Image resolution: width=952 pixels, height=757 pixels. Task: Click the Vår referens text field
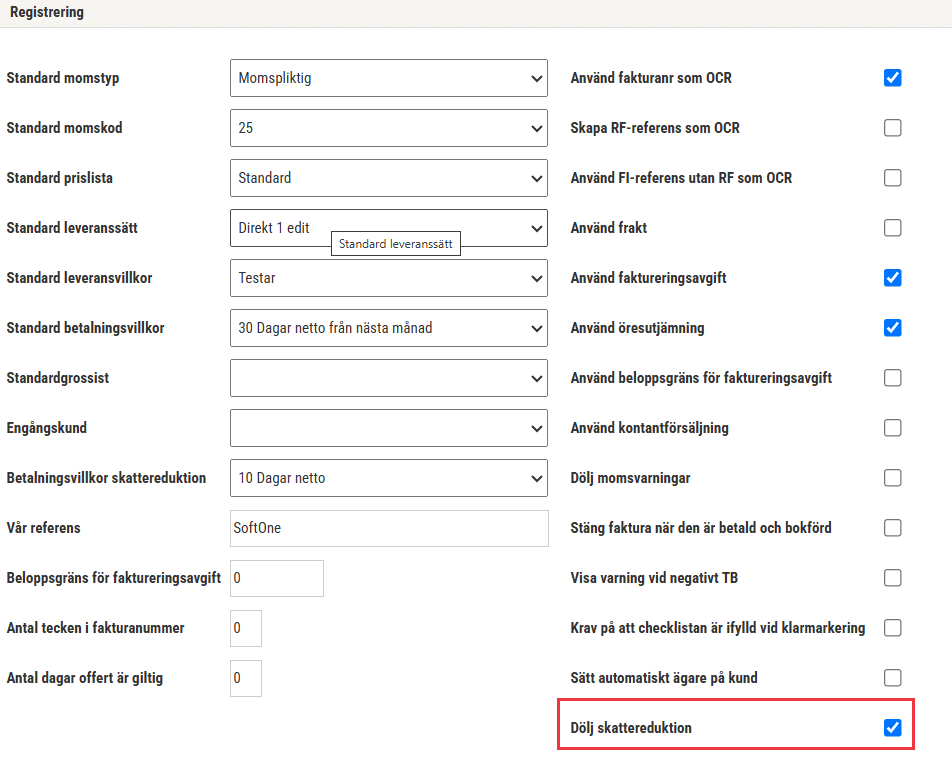point(389,528)
